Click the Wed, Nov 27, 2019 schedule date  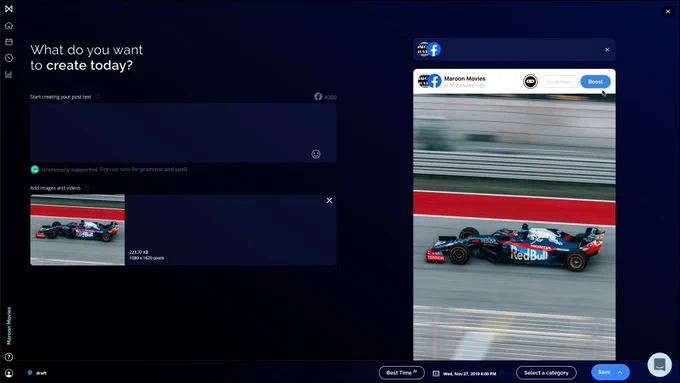tap(470, 373)
